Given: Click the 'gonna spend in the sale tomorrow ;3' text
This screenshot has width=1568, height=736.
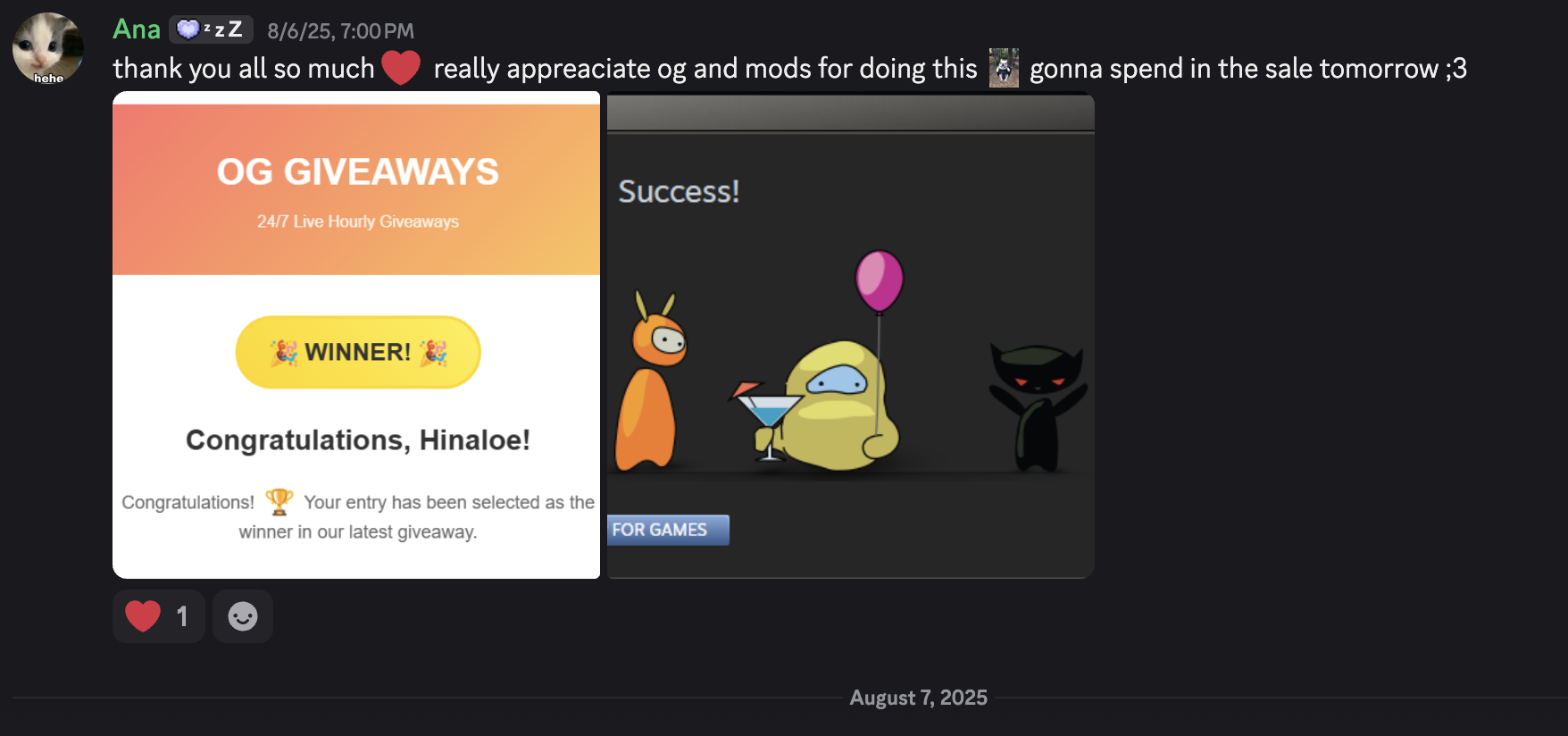Looking at the screenshot, I should (x=1248, y=69).
